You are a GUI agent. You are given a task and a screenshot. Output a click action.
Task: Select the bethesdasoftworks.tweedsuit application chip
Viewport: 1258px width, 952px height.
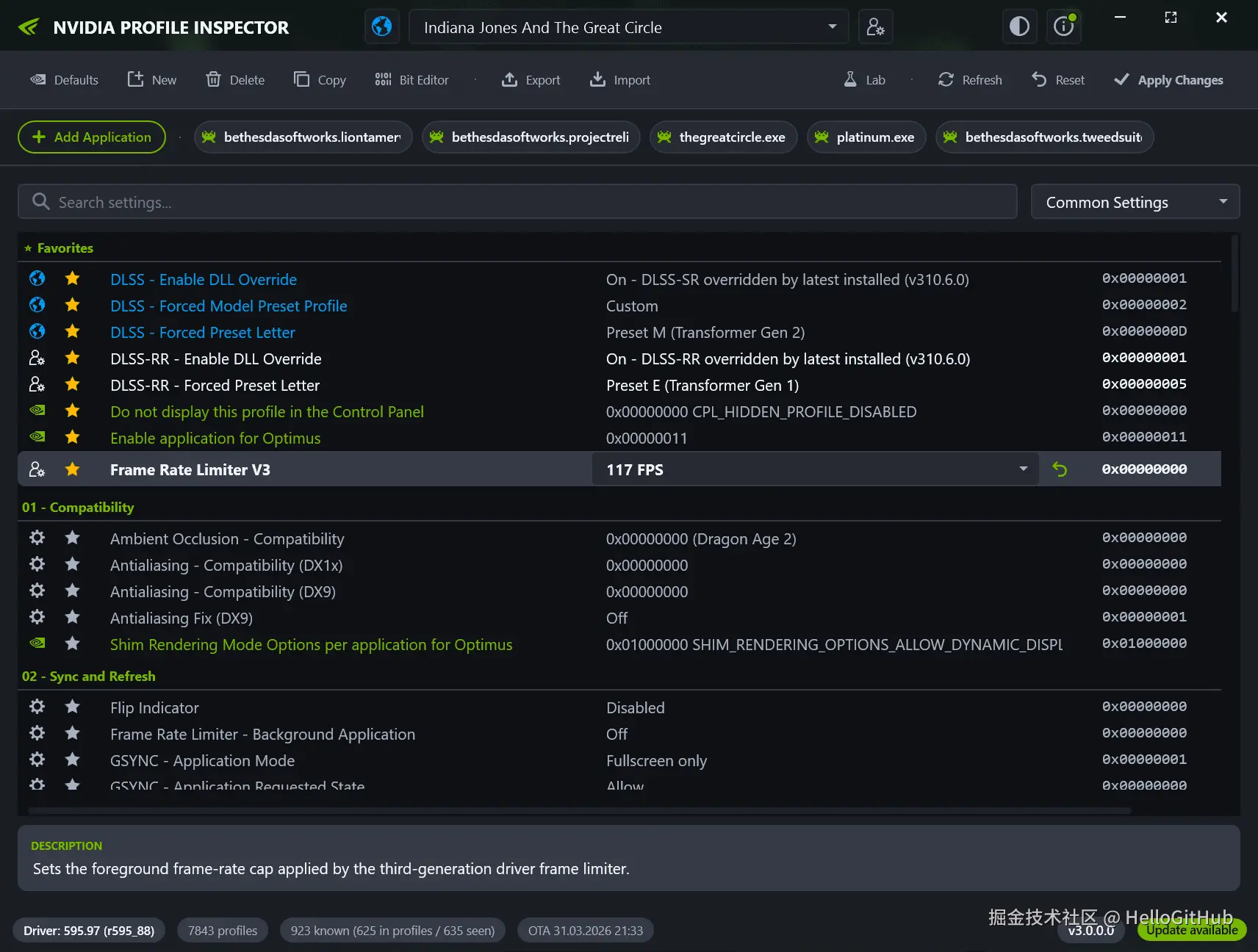point(1044,137)
